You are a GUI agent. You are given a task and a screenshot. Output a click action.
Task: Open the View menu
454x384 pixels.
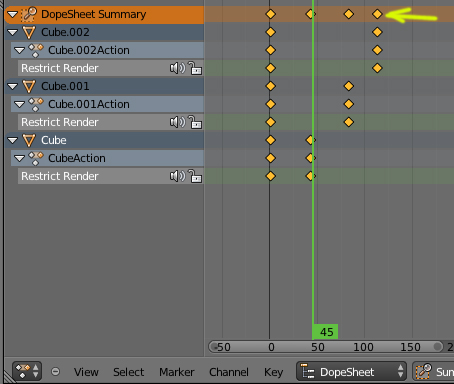[x=86, y=372]
